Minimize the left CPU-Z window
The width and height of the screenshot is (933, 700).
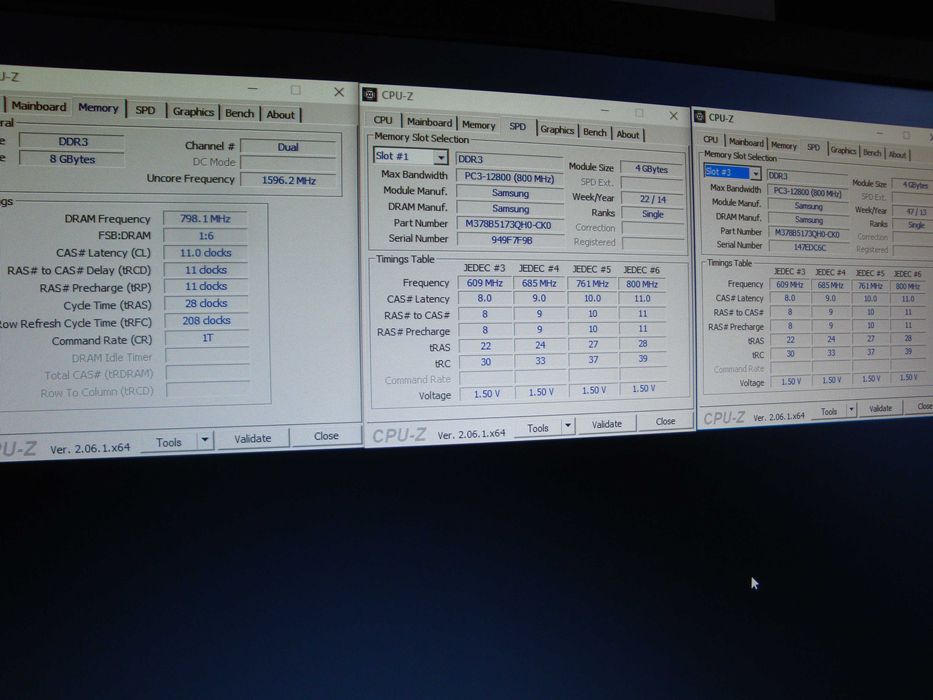point(253,89)
